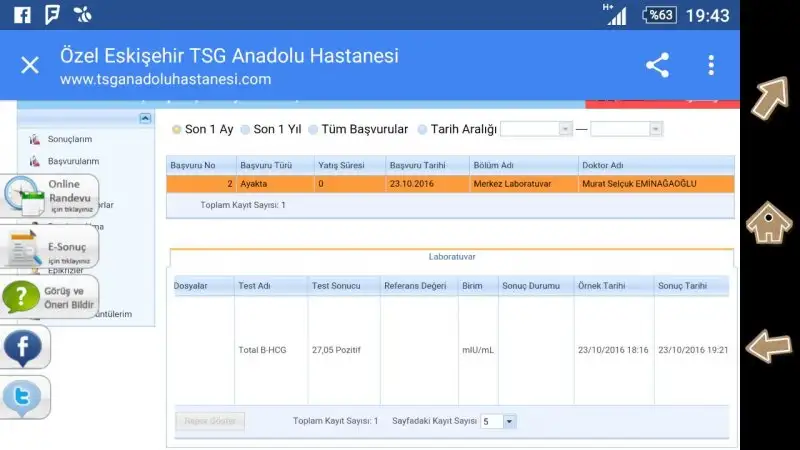Open the end date dropdown
Image resolution: width=800 pixels, height=450 pixels.
655,129
